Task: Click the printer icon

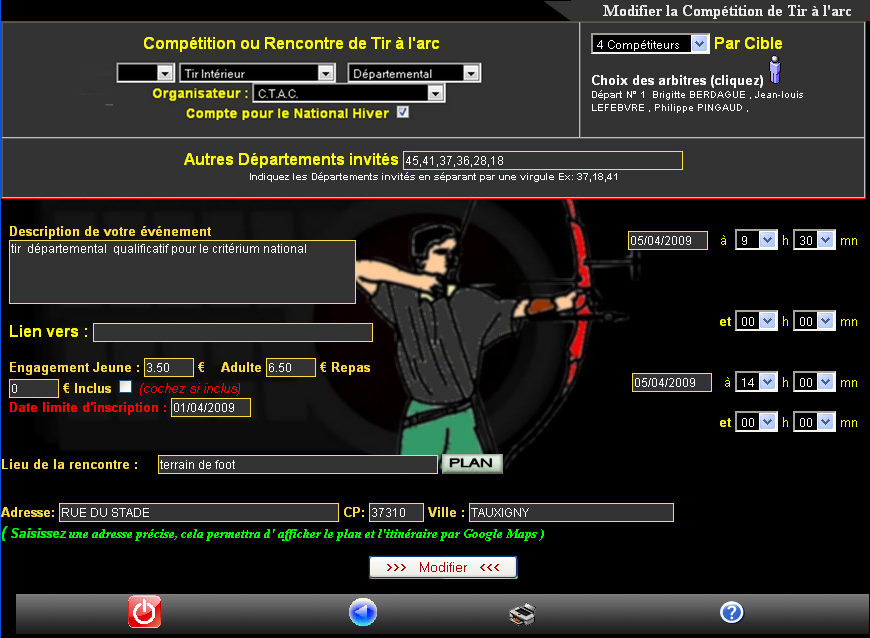Action: click(522, 613)
